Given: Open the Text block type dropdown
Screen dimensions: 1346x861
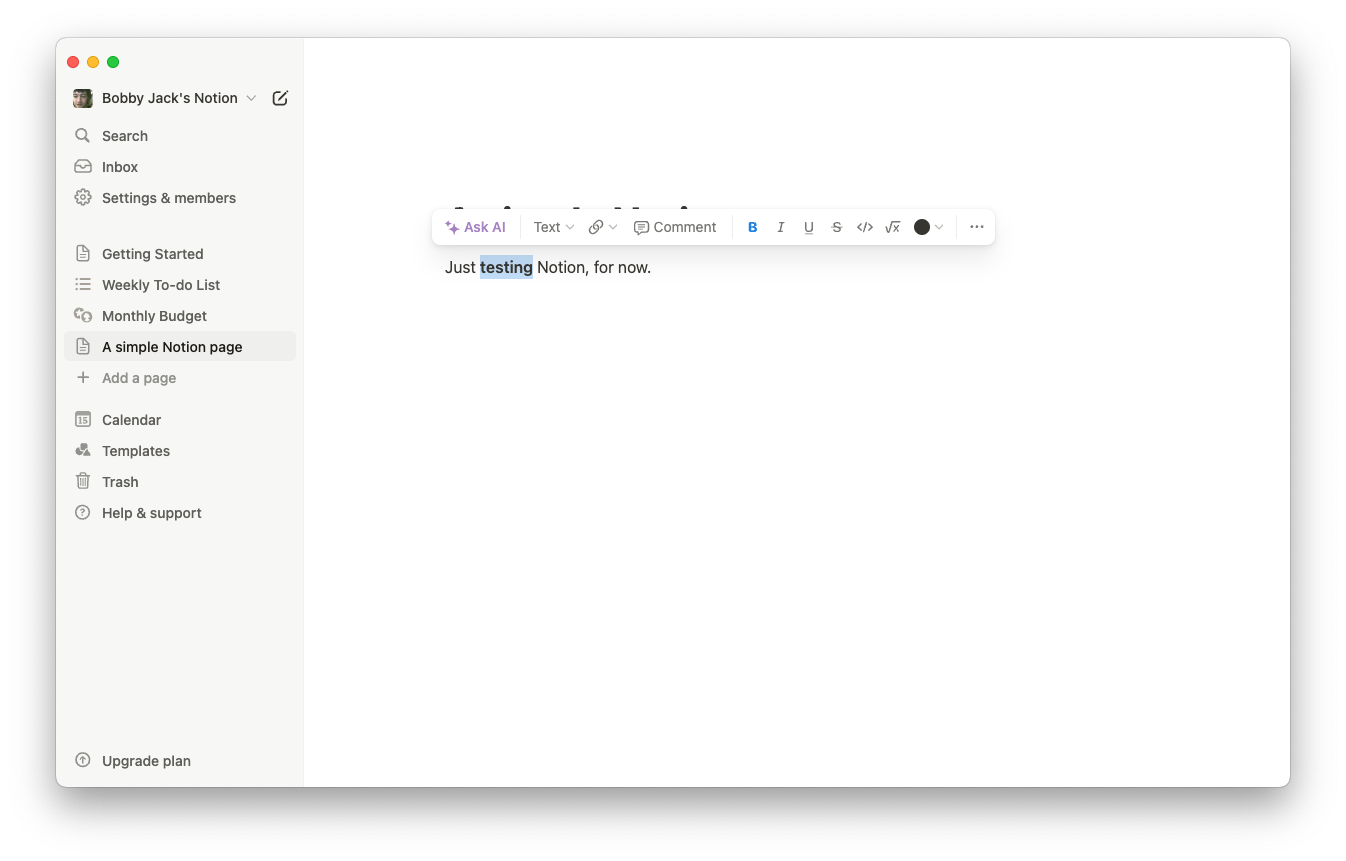Looking at the screenshot, I should tap(554, 227).
